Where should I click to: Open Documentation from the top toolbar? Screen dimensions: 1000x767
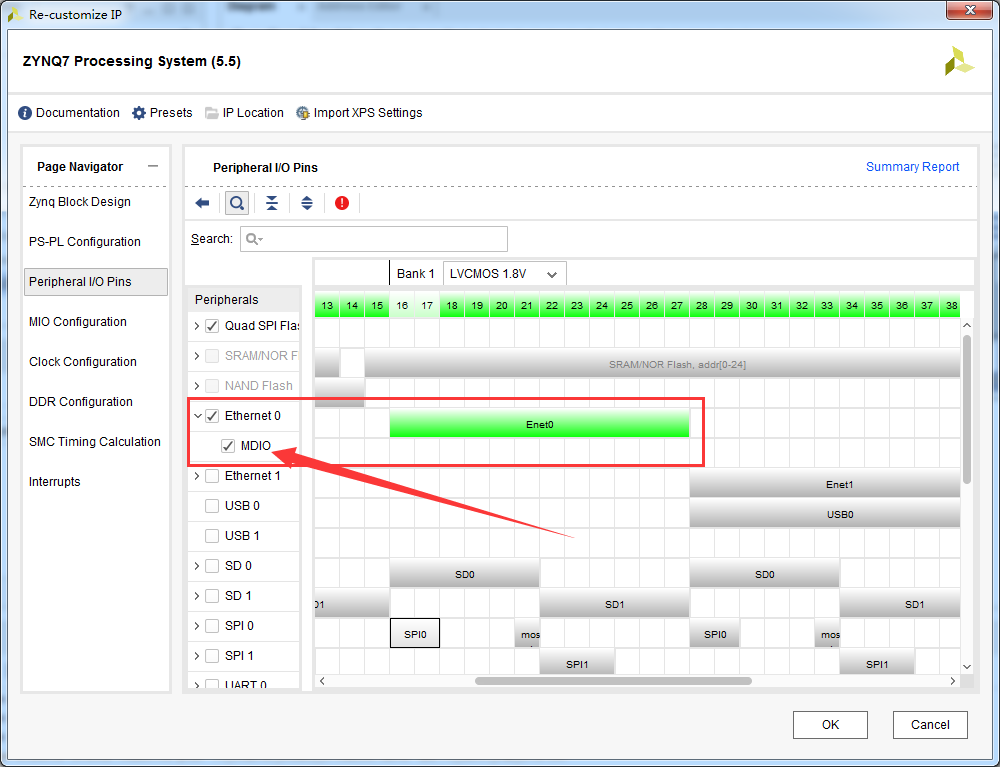69,113
